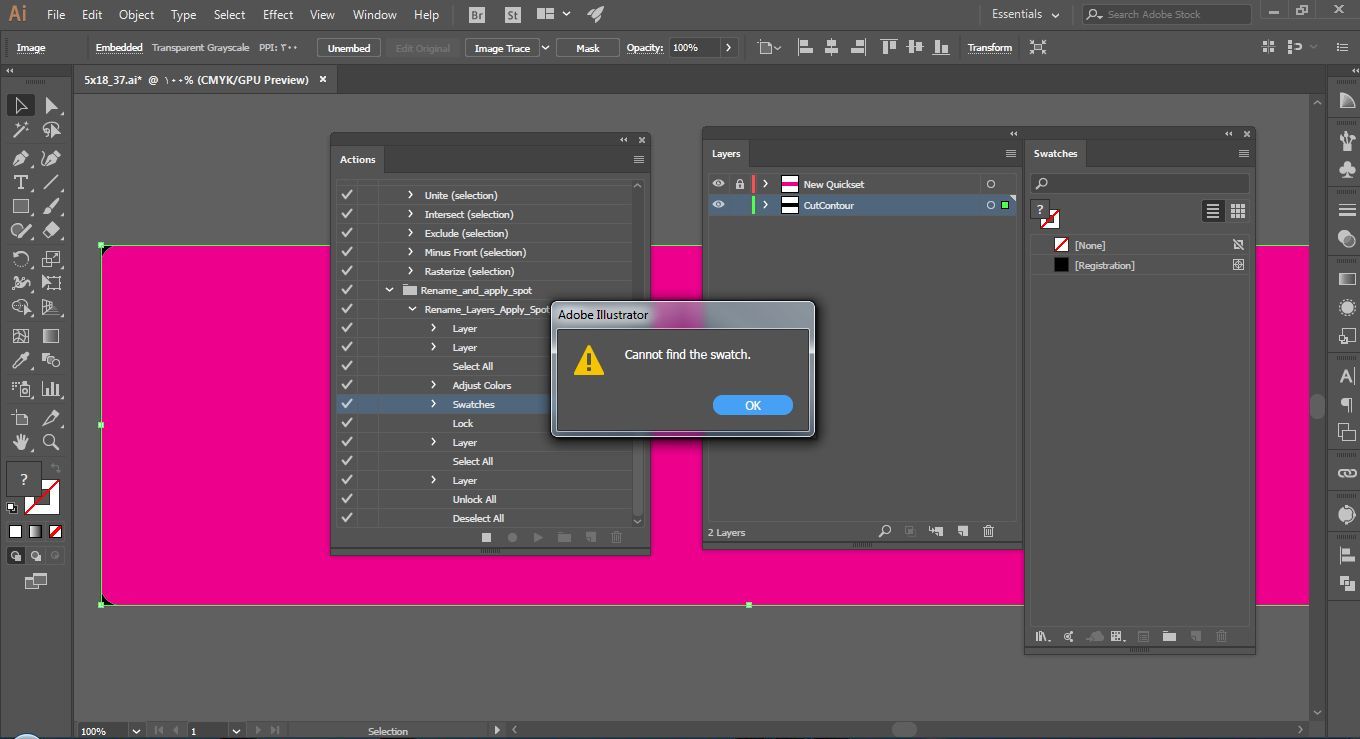This screenshot has height=739, width=1360.
Task: Select the Hand tool
Action: [x=20, y=442]
